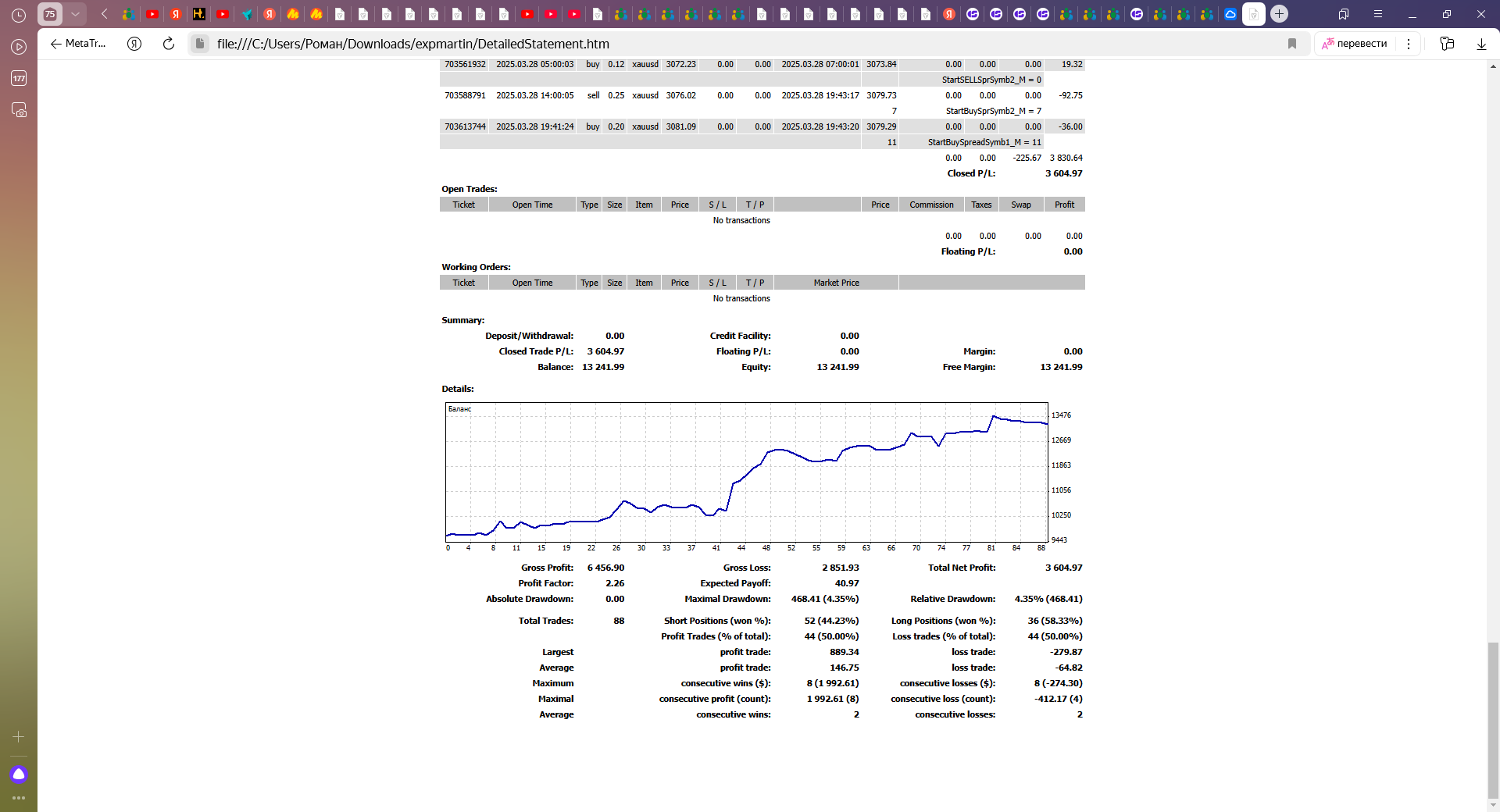Click the Maximal Drawdown value 468.41 (4.35%)
This screenshot has width=1500, height=812.
[825, 599]
